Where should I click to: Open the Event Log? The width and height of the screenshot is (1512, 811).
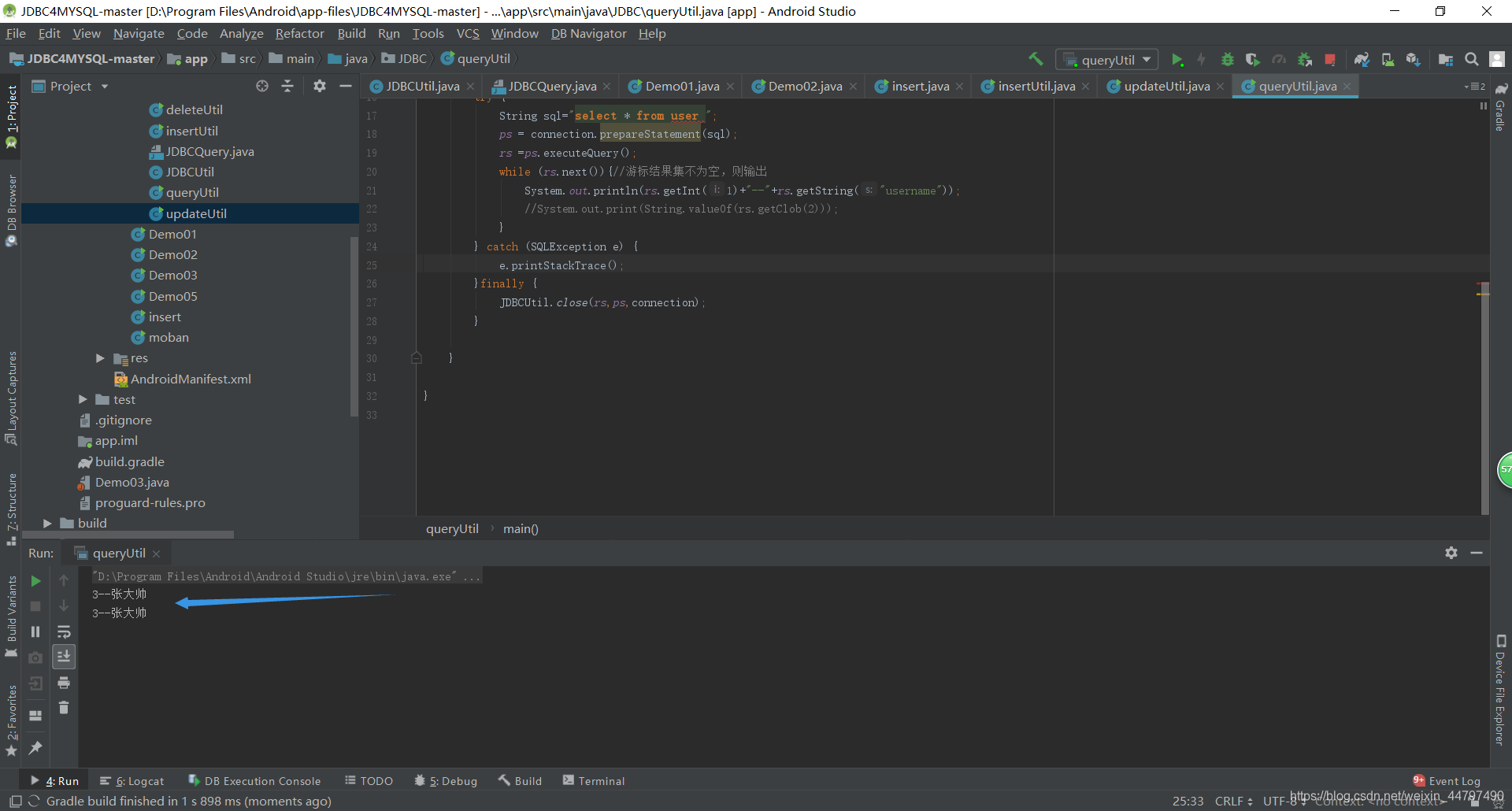point(1447,781)
